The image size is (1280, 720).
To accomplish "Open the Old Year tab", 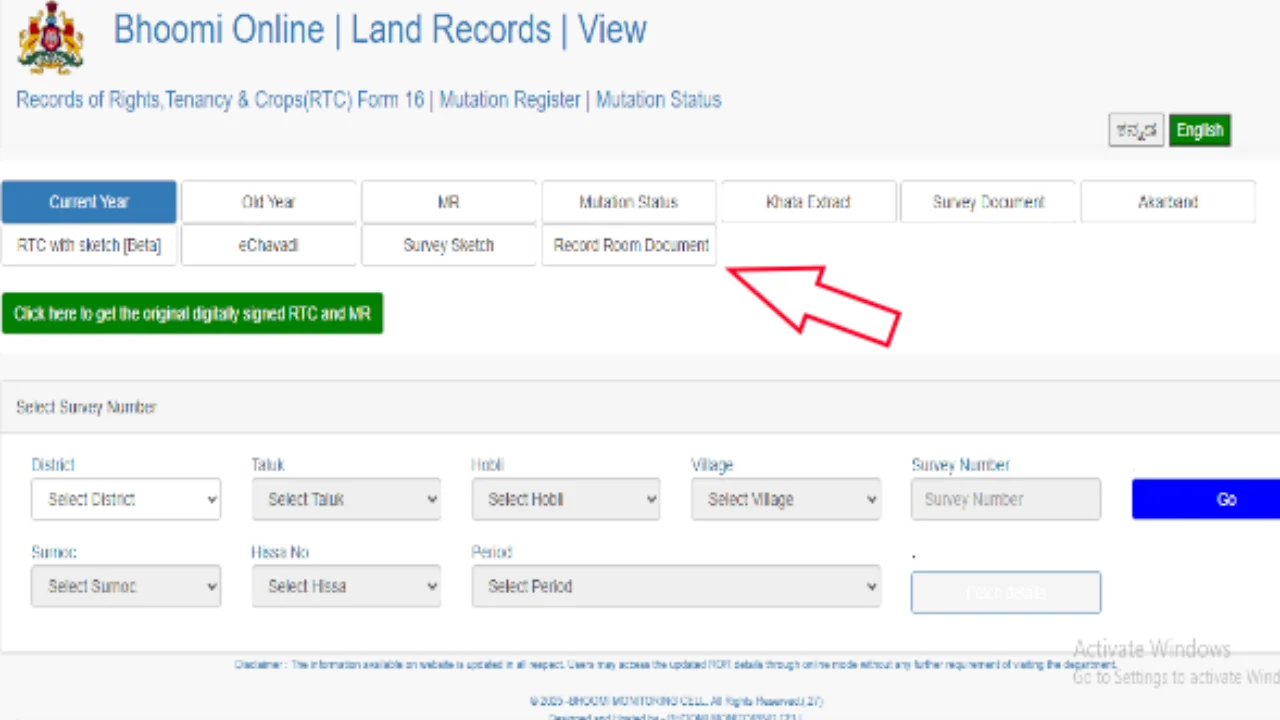I will [x=269, y=202].
